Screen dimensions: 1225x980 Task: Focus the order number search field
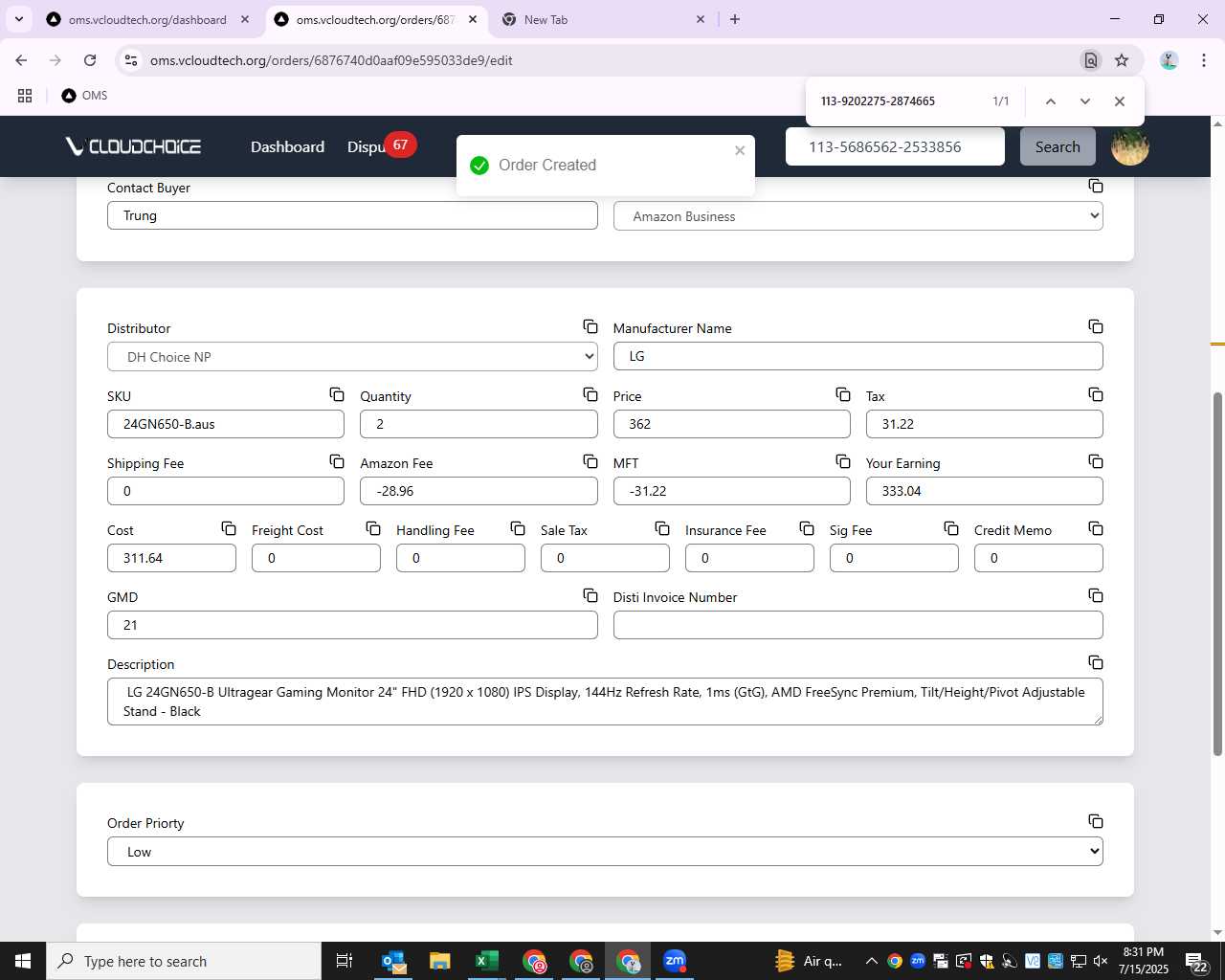click(x=895, y=146)
